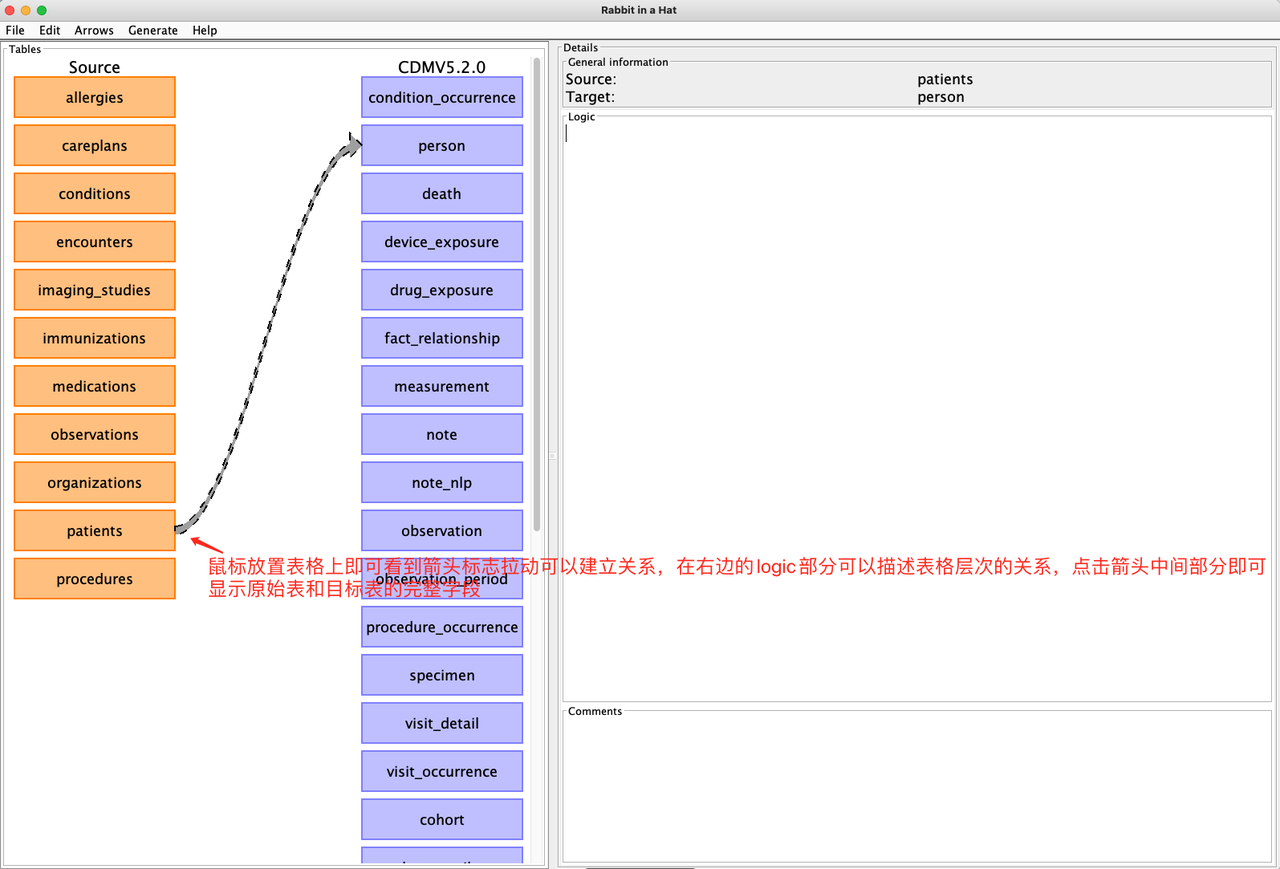This screenshot has height=869, width=1280.
Task: Select the patients source table
Action: [94, 530]
